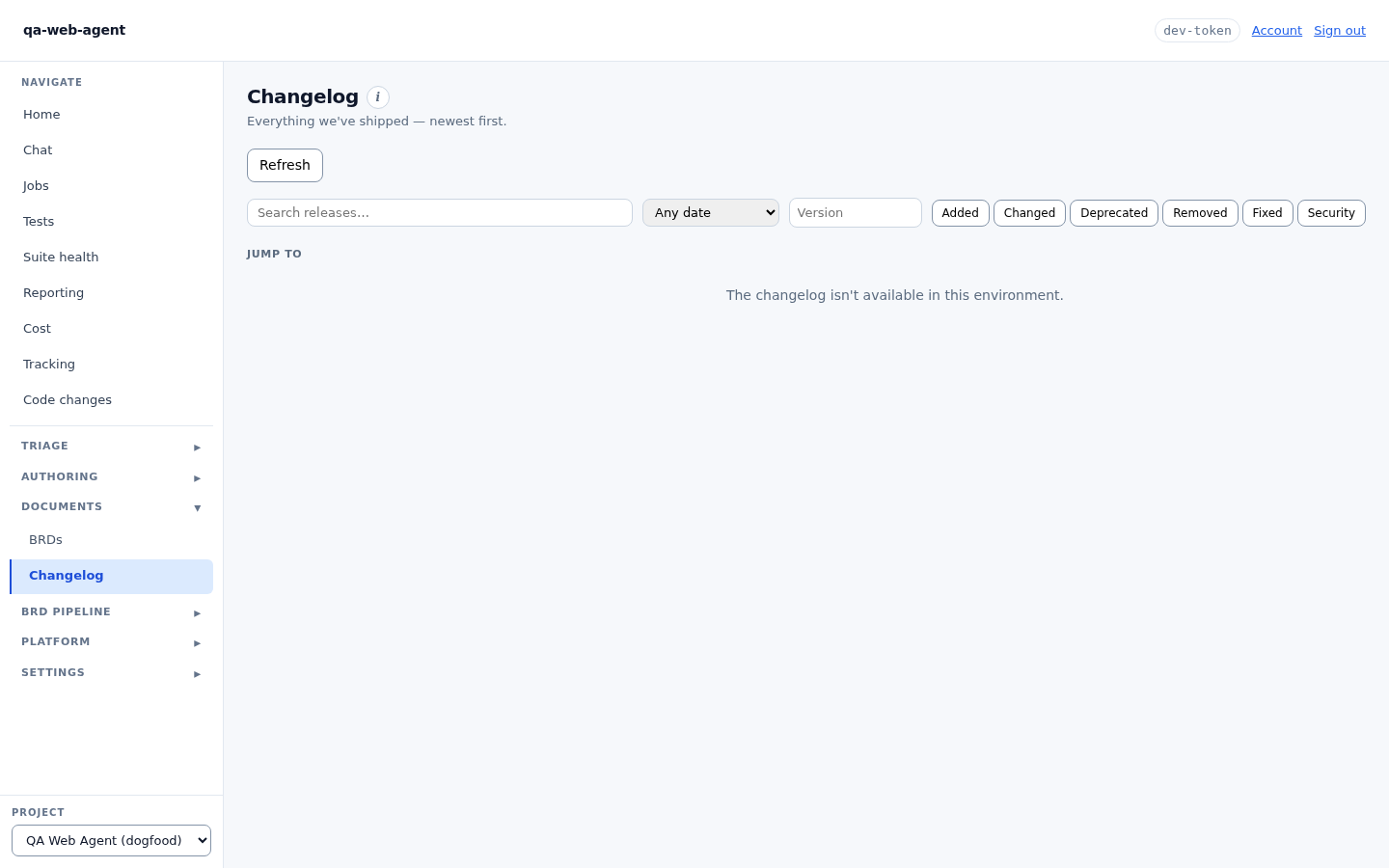Click the Refresh button
The height and width of the screenshot is (868, 1389).
(x=285, y=165)
